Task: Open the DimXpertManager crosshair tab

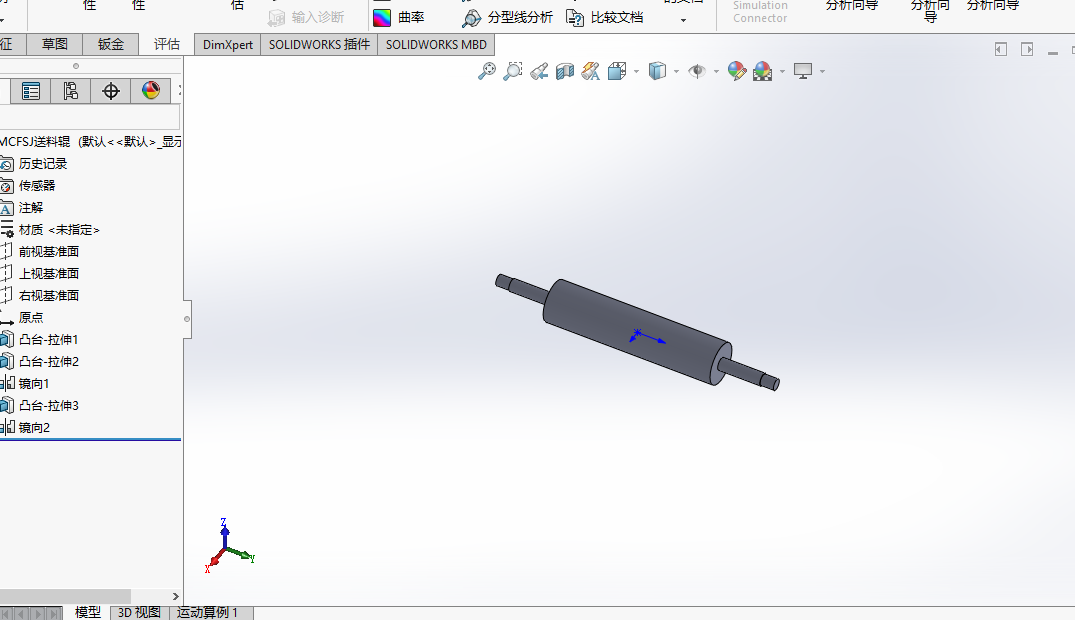Action: 110,91
